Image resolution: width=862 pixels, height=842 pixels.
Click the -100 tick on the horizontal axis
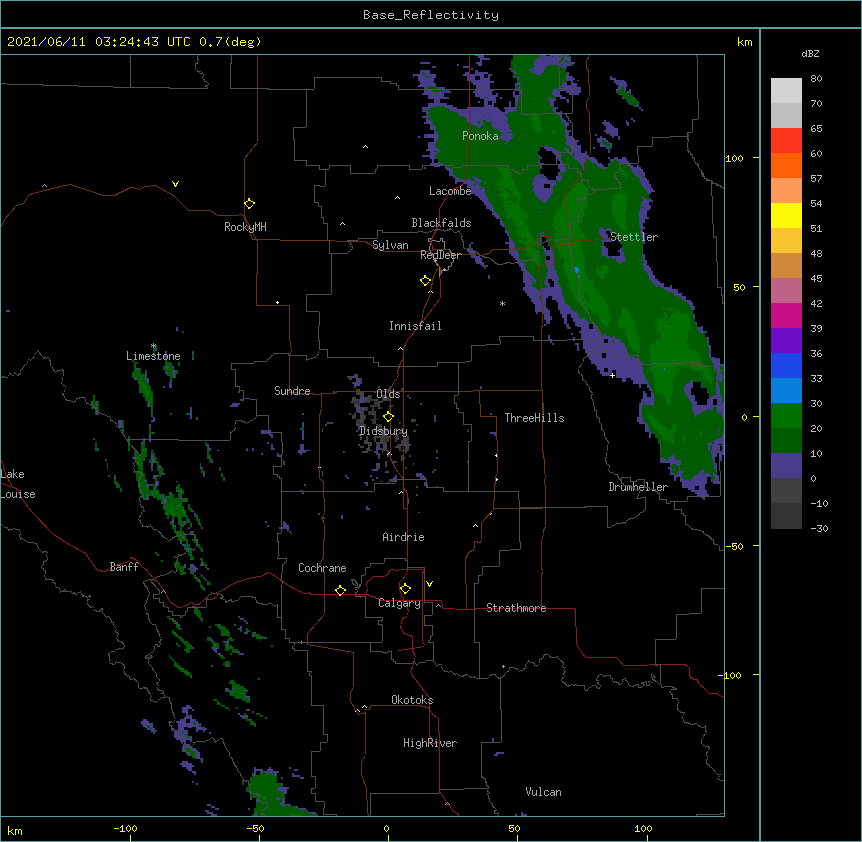[x=125, y=828]
